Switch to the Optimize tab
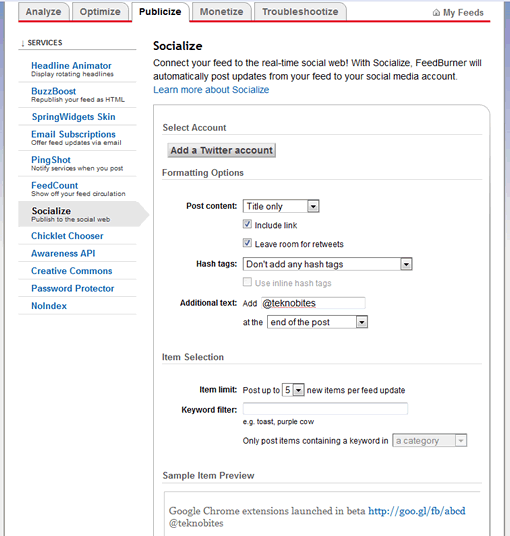 pos(100,12)
